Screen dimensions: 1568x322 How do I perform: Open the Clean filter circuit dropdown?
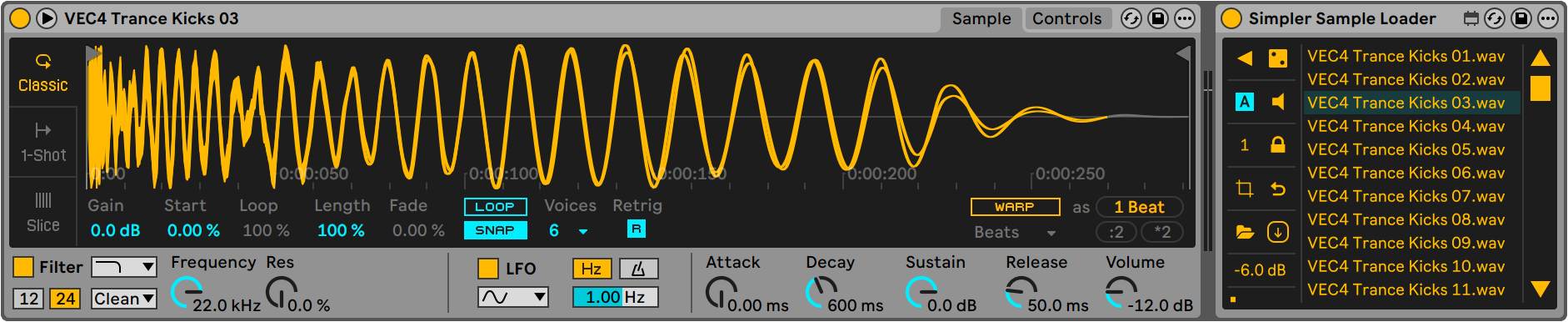[x=123, y=299]
